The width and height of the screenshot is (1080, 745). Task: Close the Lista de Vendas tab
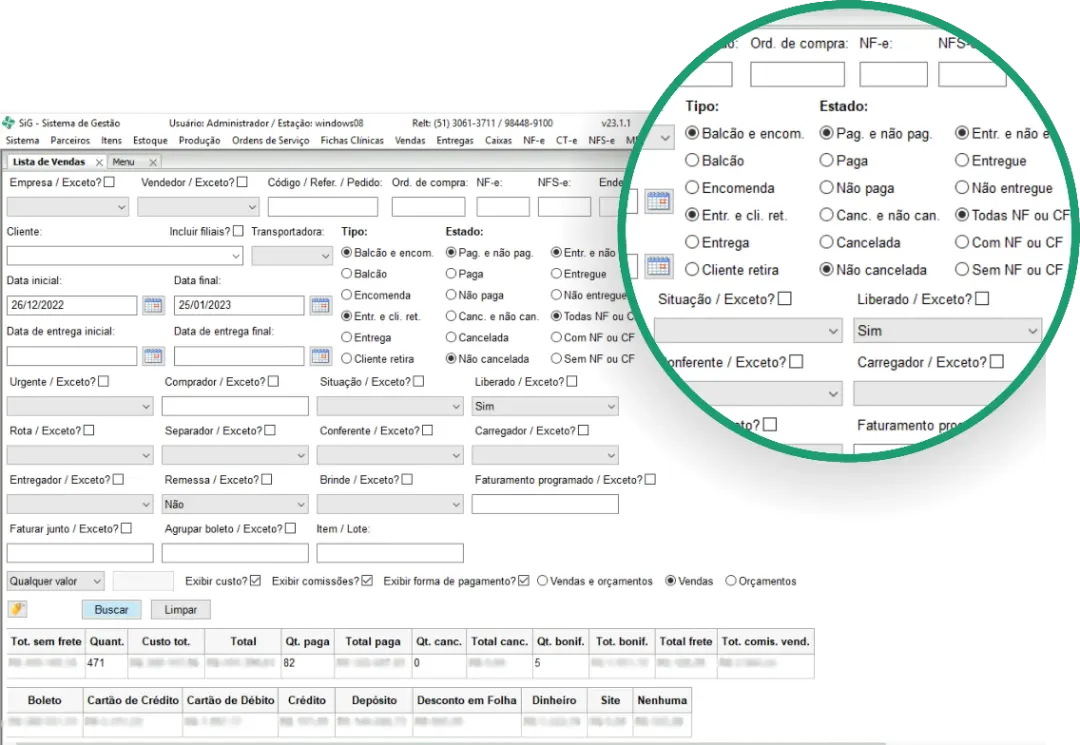(99, 162)
